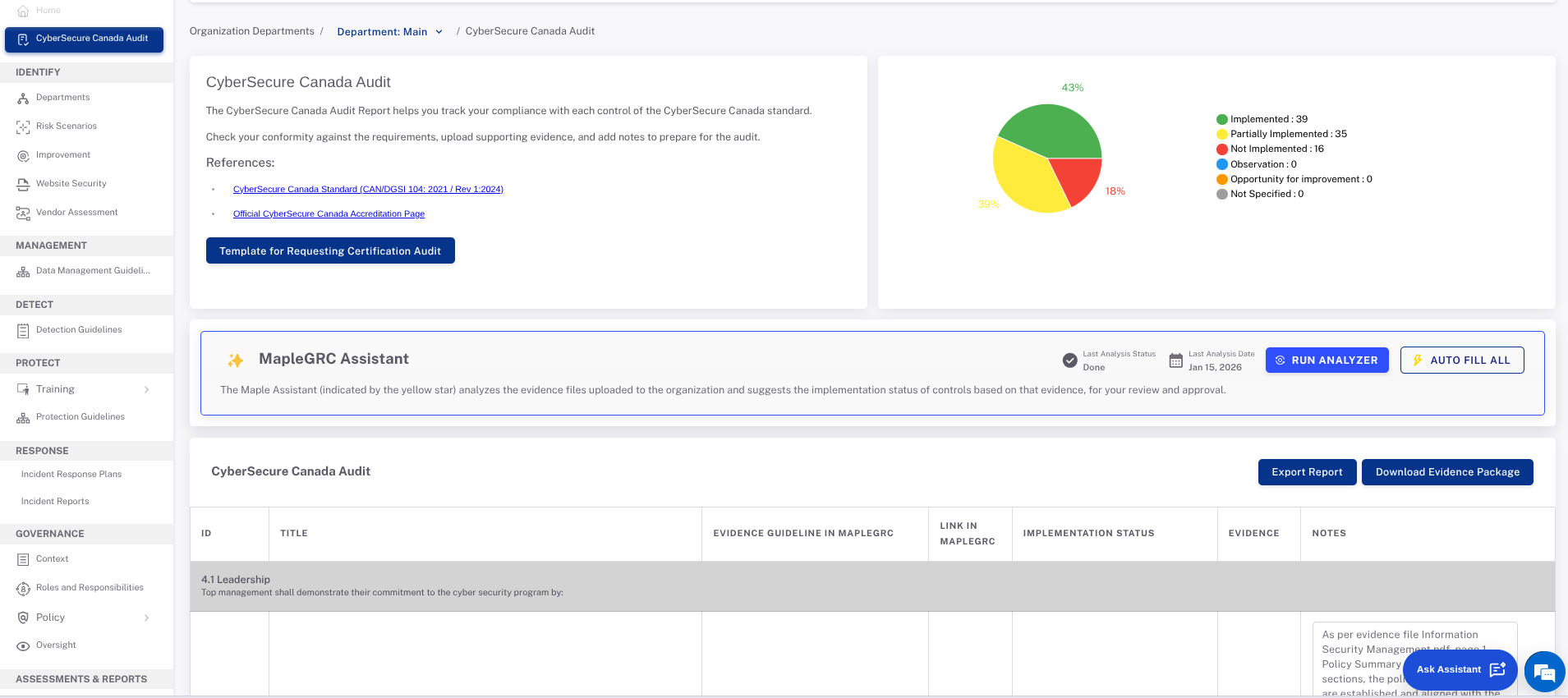1568x698 pixels.
Task: Toggle the Observation legend entry
Action: (1257, 164)
